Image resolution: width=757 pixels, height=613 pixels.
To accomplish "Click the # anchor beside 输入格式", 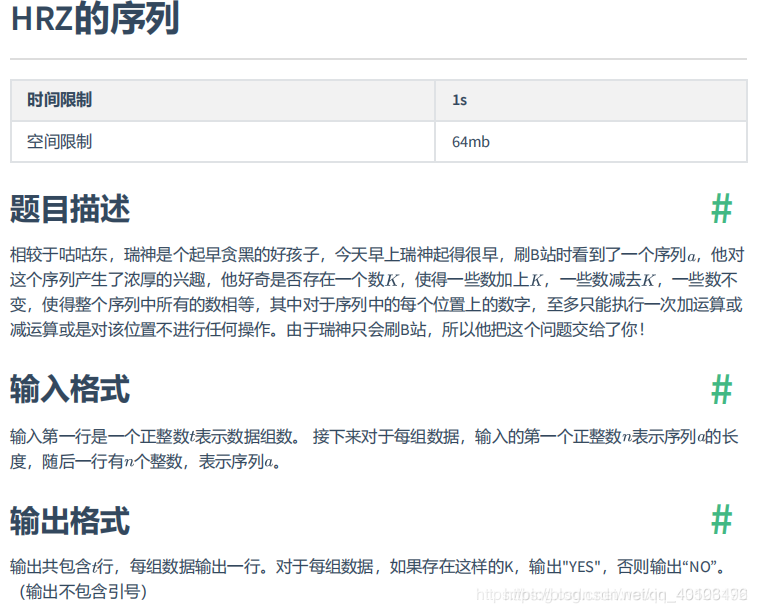I will point(722,390).
